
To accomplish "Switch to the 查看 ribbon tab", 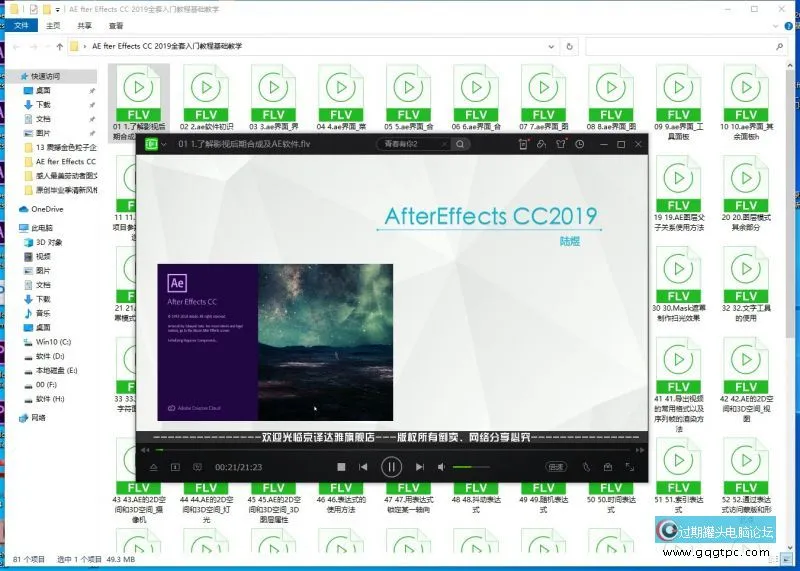I will pos(116,25).
